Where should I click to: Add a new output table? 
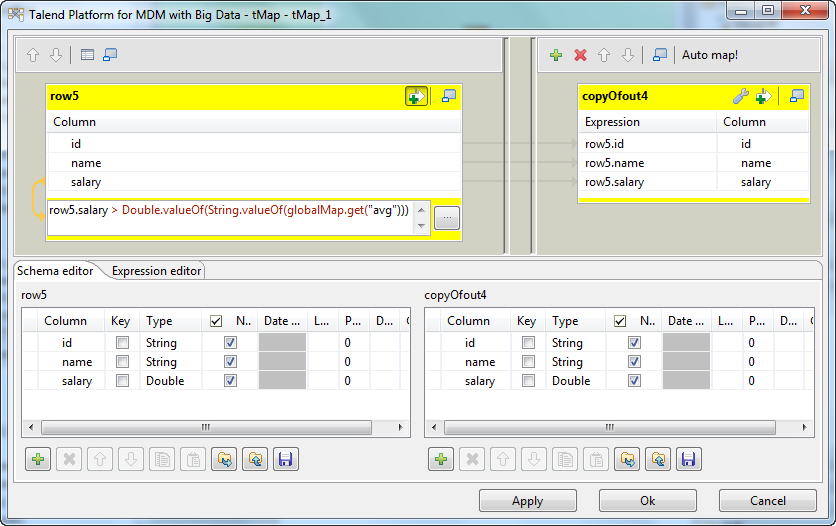556,55
